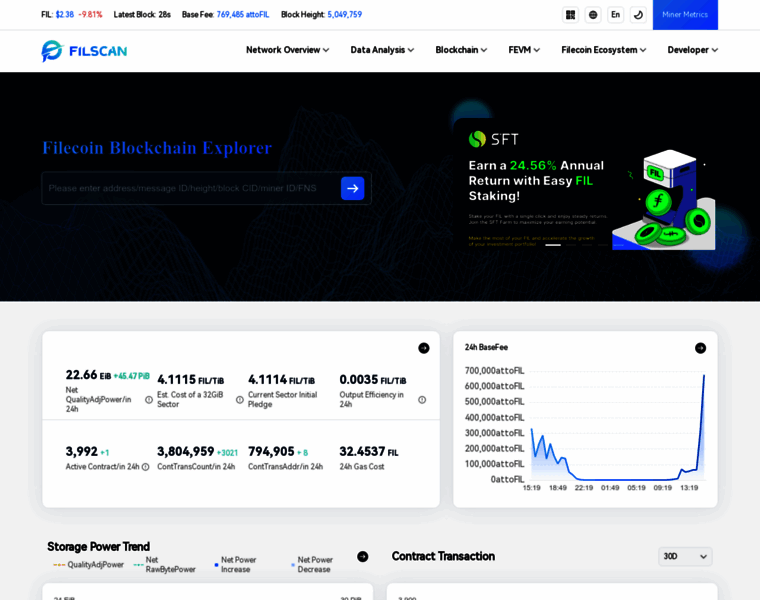
Task: Open the 30D period dropdown
Action: pos(685,556)
